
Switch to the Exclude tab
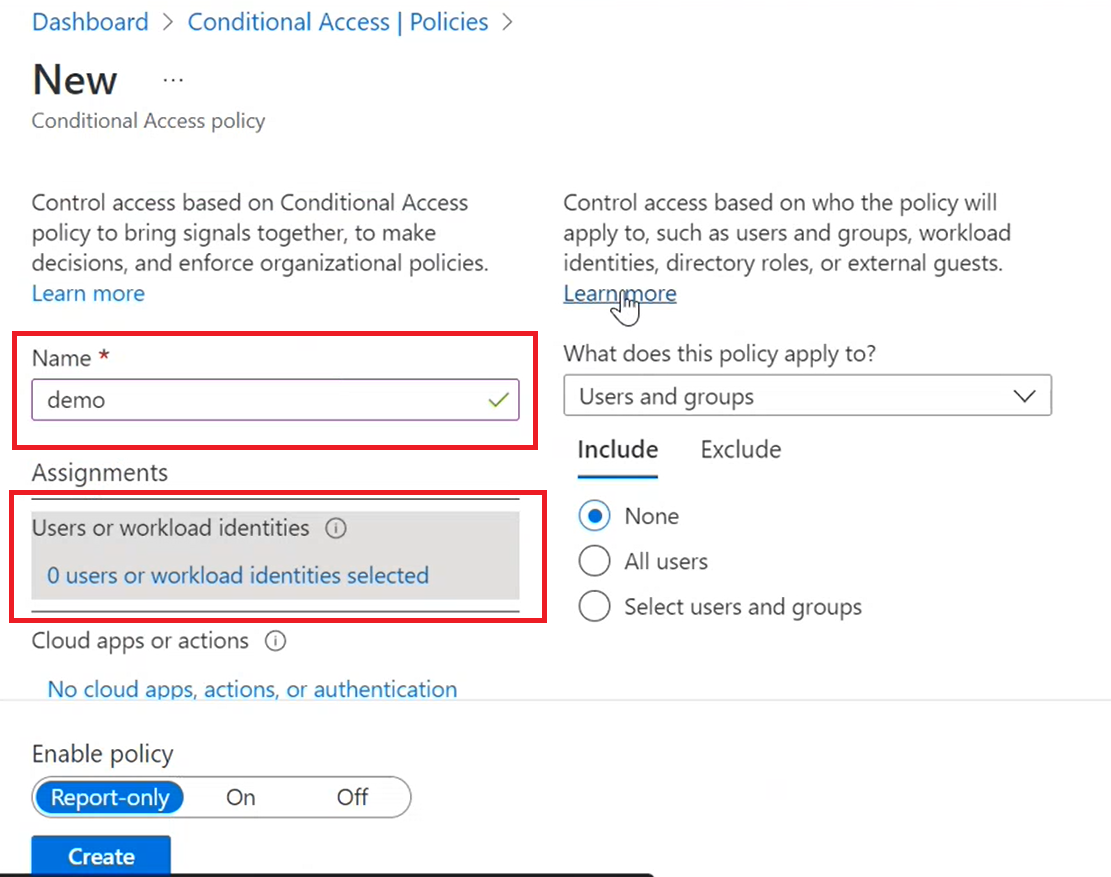740,449
